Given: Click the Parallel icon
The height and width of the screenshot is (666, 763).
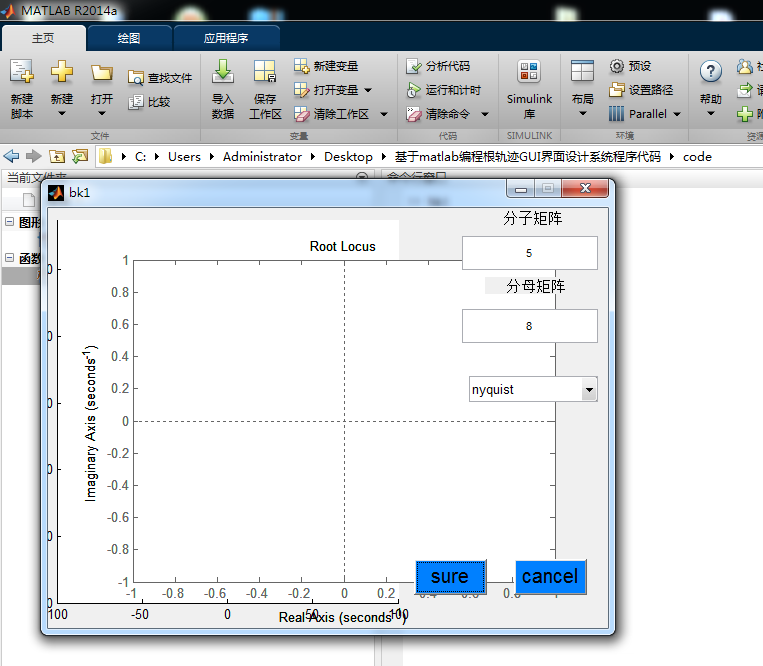Looking at the screenshot, I should click(x=616, y=114).
